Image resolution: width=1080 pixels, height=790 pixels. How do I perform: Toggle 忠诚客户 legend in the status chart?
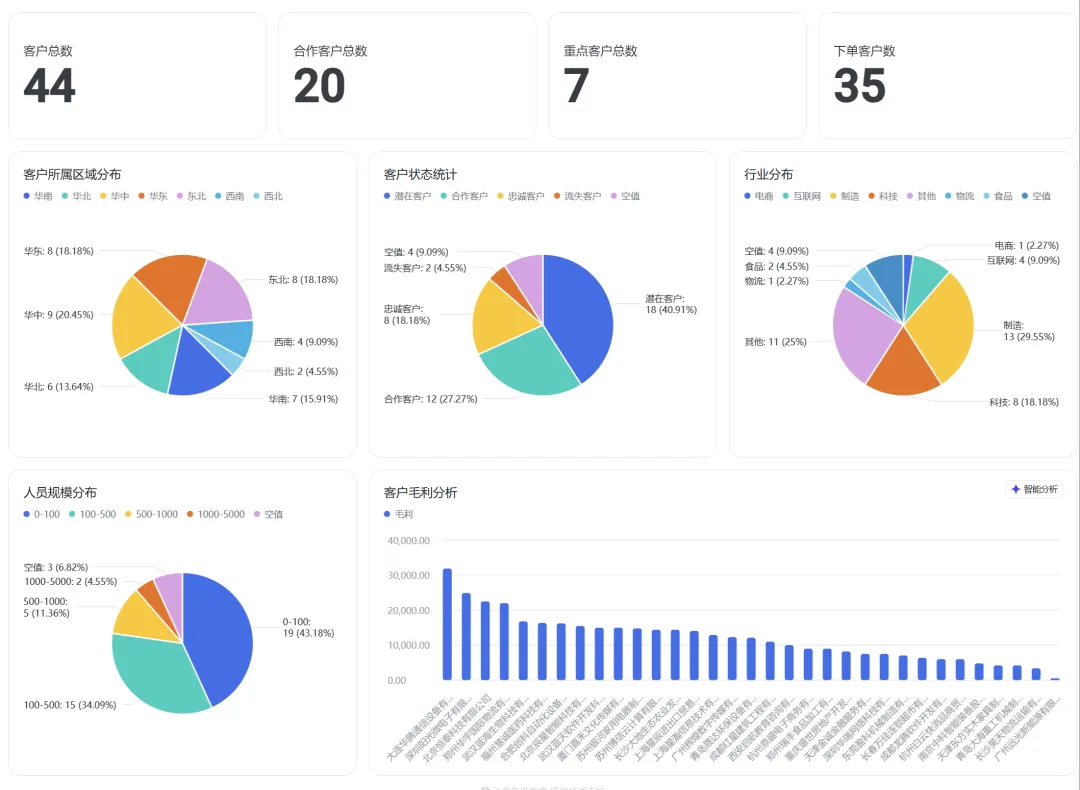(521, 196)
